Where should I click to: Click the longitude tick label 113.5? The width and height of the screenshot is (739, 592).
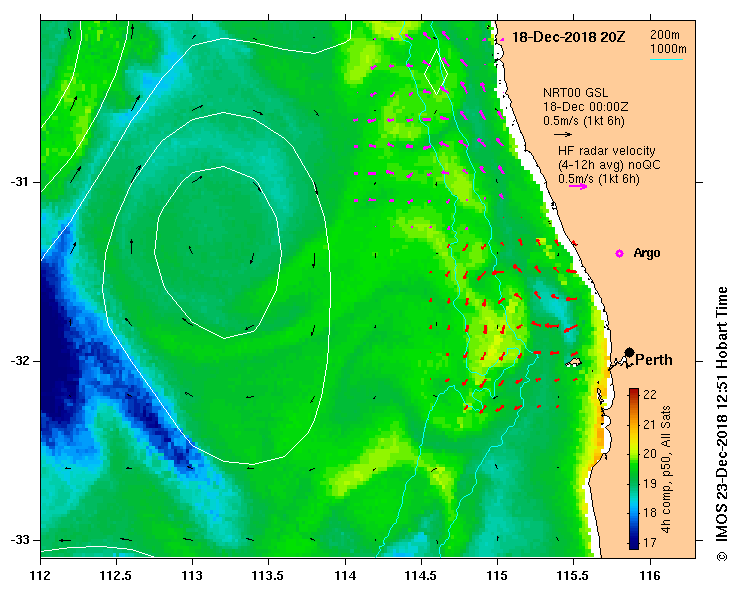point(269,576)
